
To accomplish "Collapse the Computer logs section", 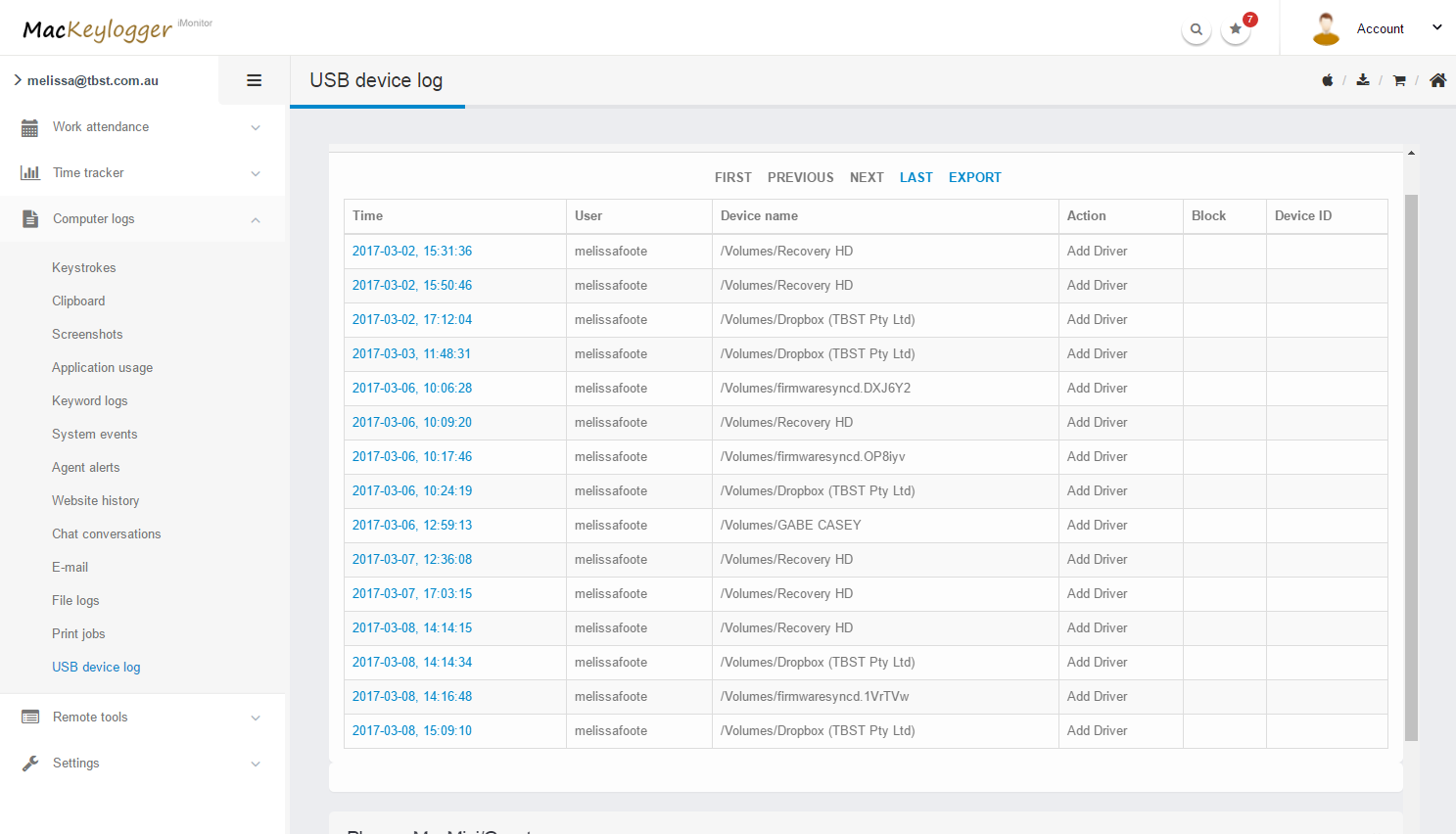I will coord(142,219).
